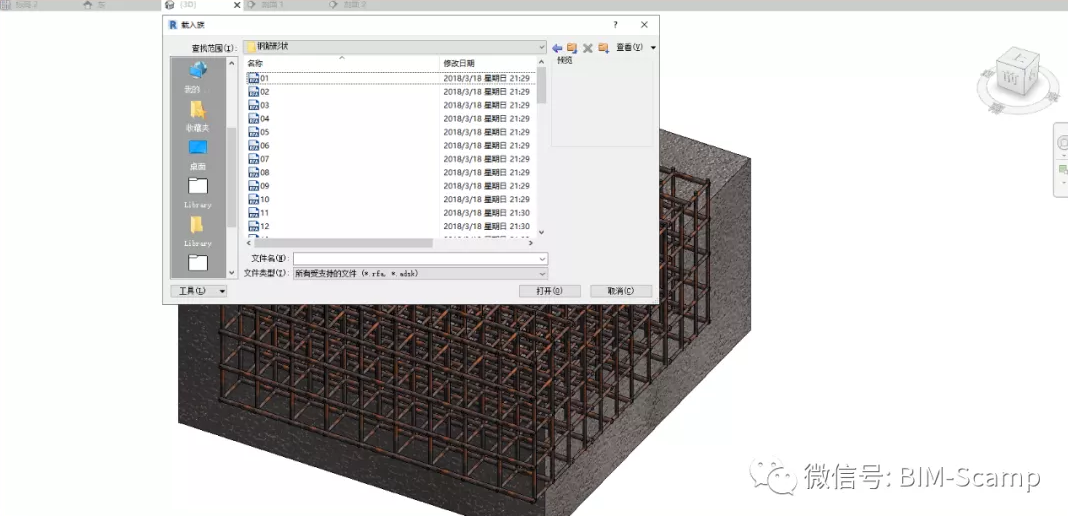This screenshot has height=516, width=1068.
Task: Click the help question mark in the dialog title bar
Action: click(615, 25)
